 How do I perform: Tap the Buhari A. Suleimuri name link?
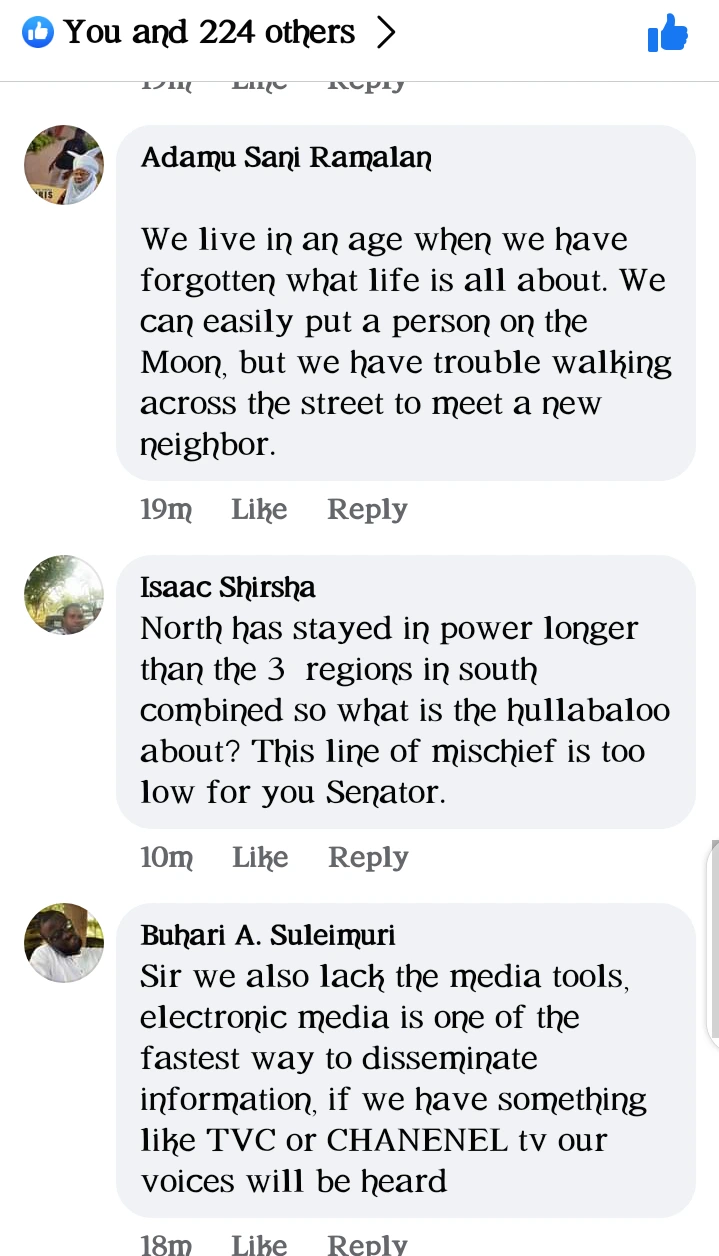[x=268, y=935]
